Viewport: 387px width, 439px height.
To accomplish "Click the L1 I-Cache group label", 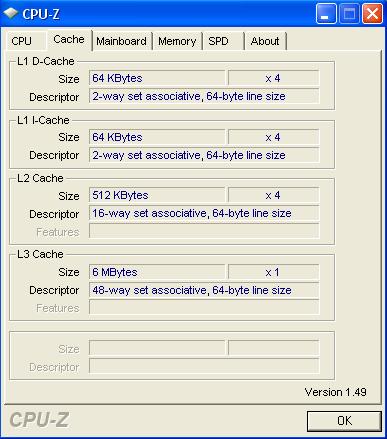I will coord(43,120).
